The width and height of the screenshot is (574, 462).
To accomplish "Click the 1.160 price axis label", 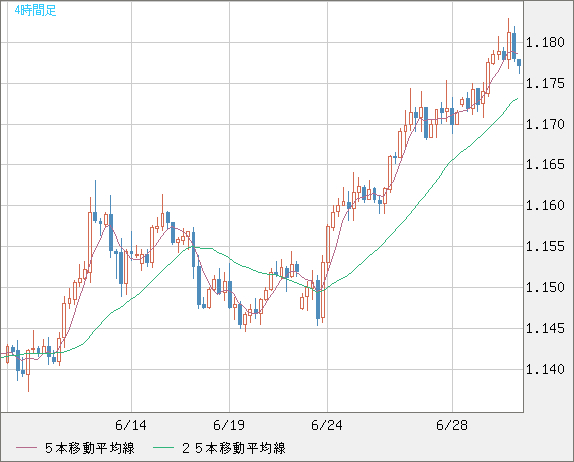I will [x=545, y=205].
